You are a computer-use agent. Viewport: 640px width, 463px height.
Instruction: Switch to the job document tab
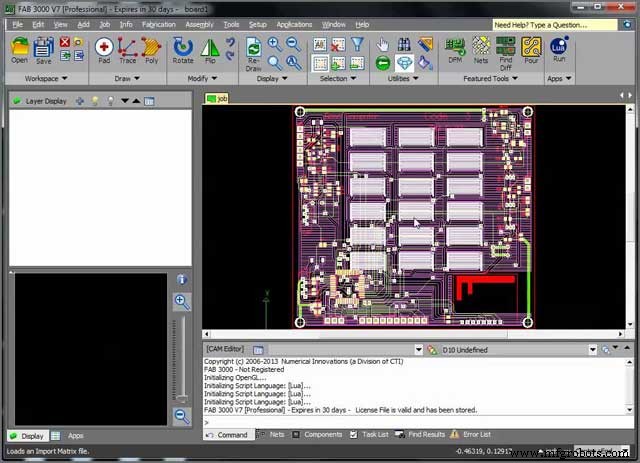pyautogui.click(x=217, y=98)
